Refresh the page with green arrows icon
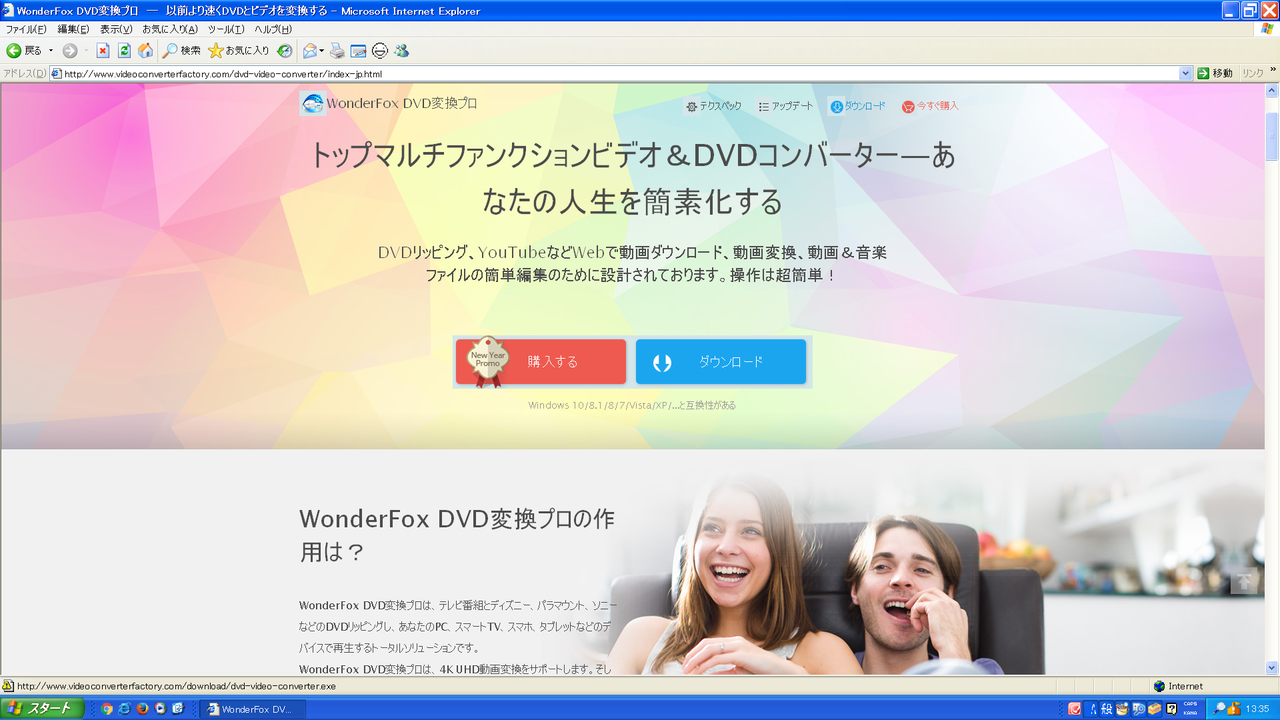 point(124,50)
